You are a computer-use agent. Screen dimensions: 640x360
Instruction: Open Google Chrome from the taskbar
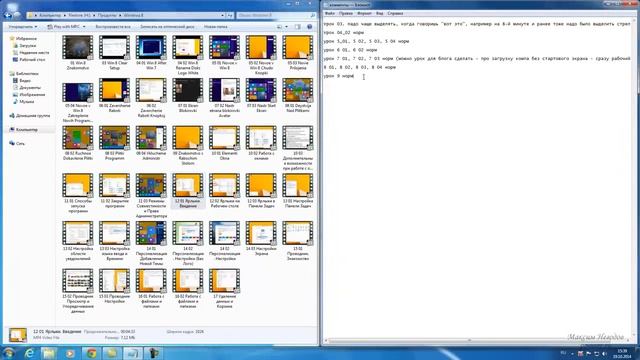pos(91,353)
